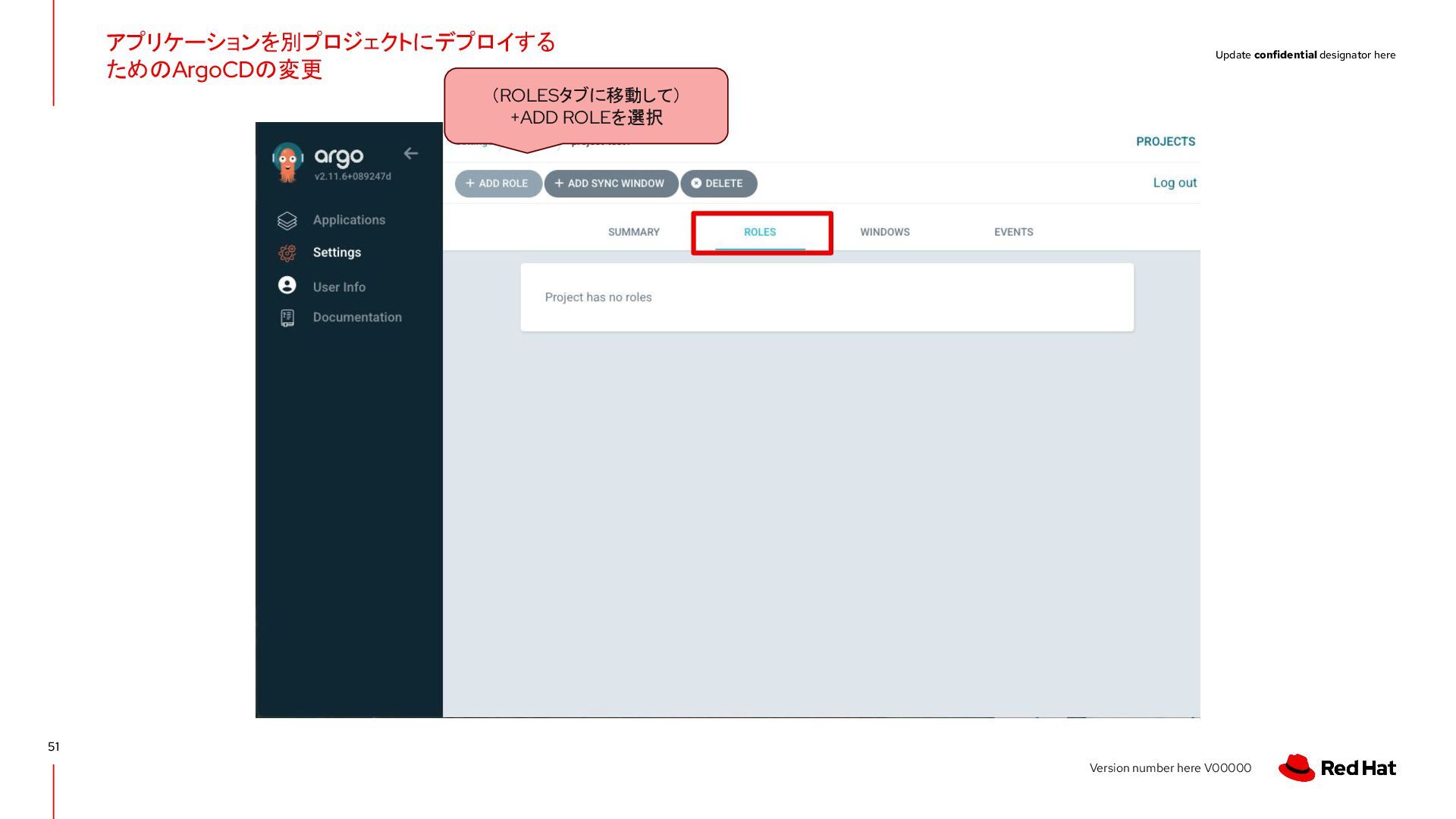Switch to the SUMMARY tab
The image size is (1456, 819).
tap(634, 232)
